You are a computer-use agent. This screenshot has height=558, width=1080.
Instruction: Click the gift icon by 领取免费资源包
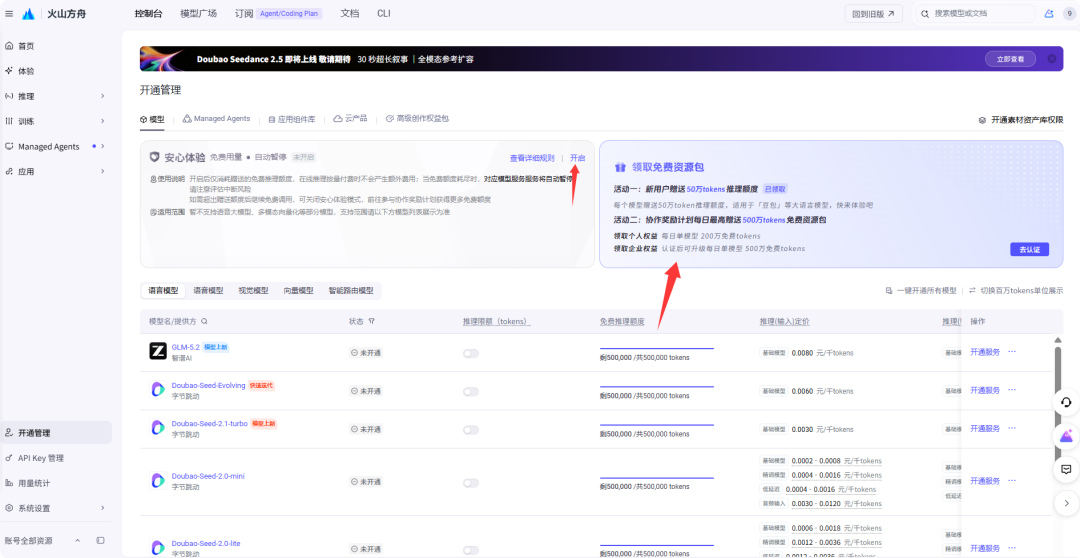point(621,167)
